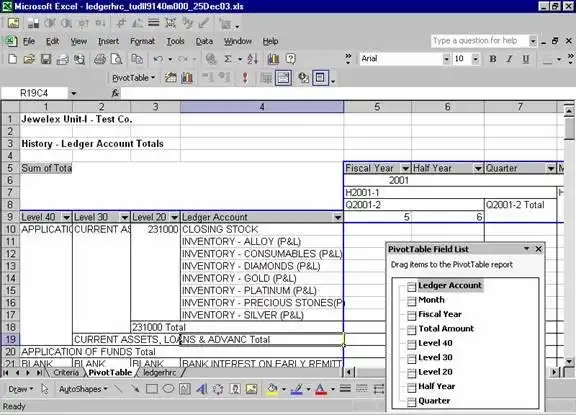Select the Rectangle drawing tool
This screenshot has height=415, width=576.
(151, 389)
